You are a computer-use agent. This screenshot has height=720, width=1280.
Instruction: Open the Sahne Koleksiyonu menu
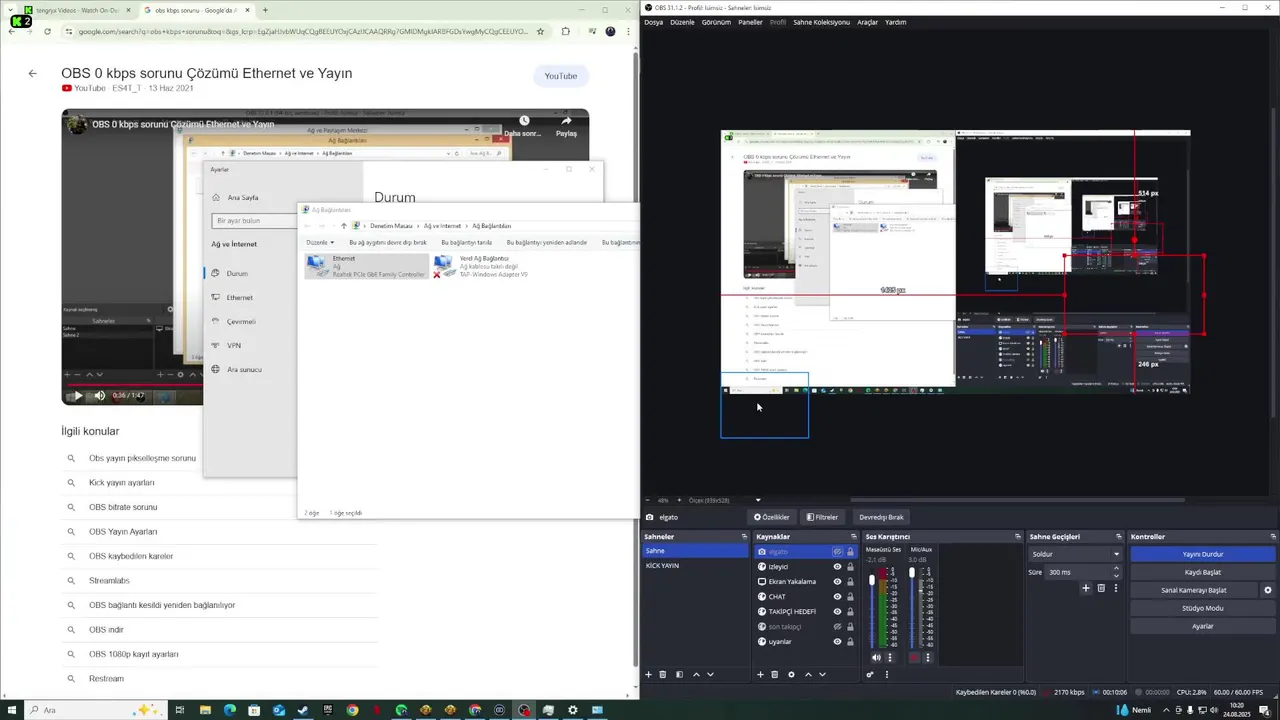pyautogui.click(x=821, y=22)
